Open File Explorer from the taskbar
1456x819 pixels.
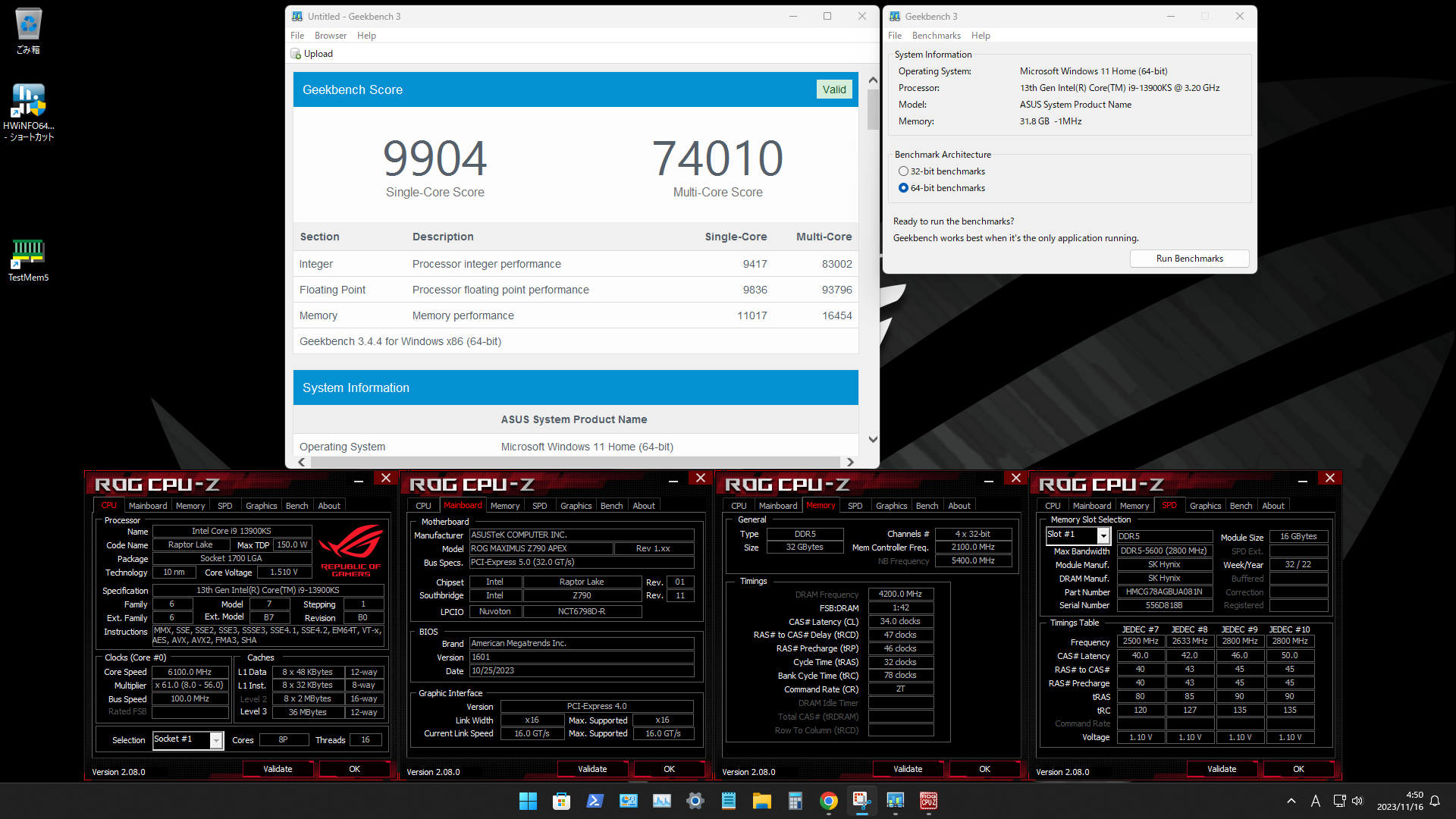click(x=761, y=801)
